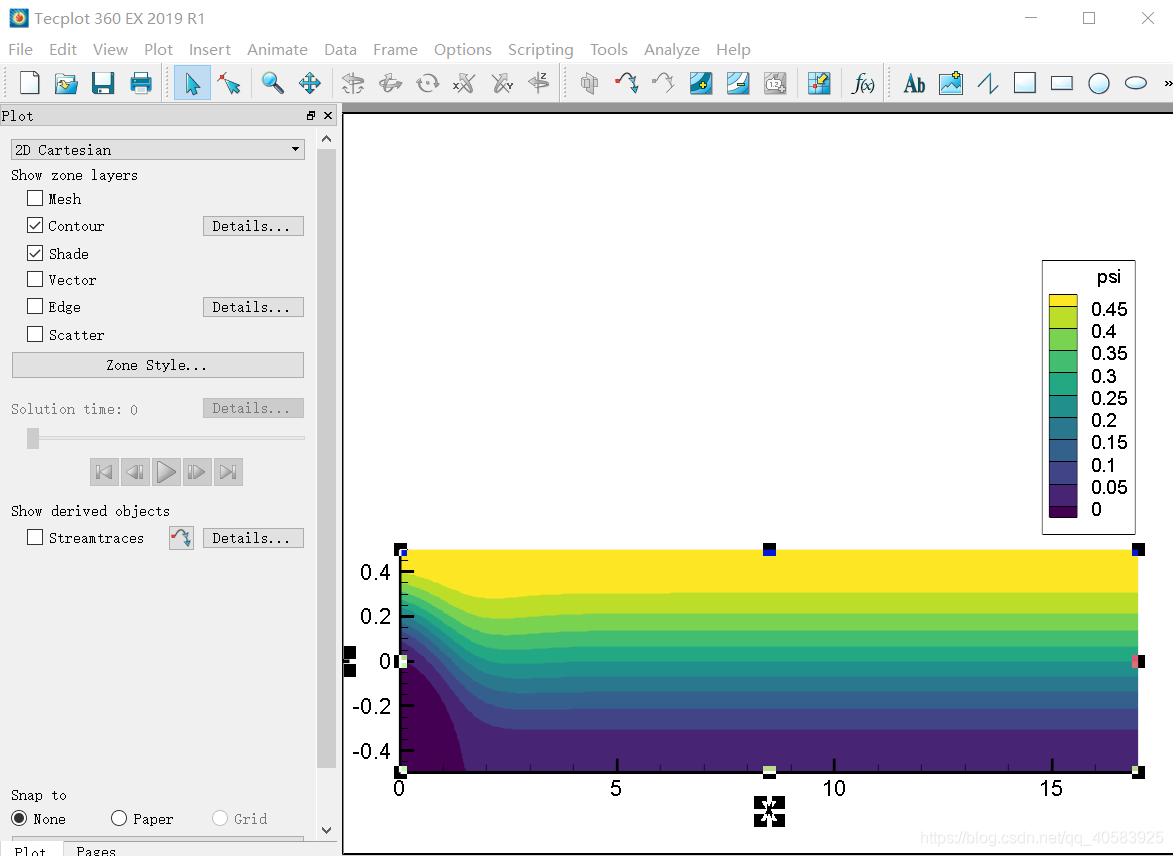This screenshot has height=856, width=1173.
Task: Open Streamtraces Details button
Action: (x=253, y=538)
